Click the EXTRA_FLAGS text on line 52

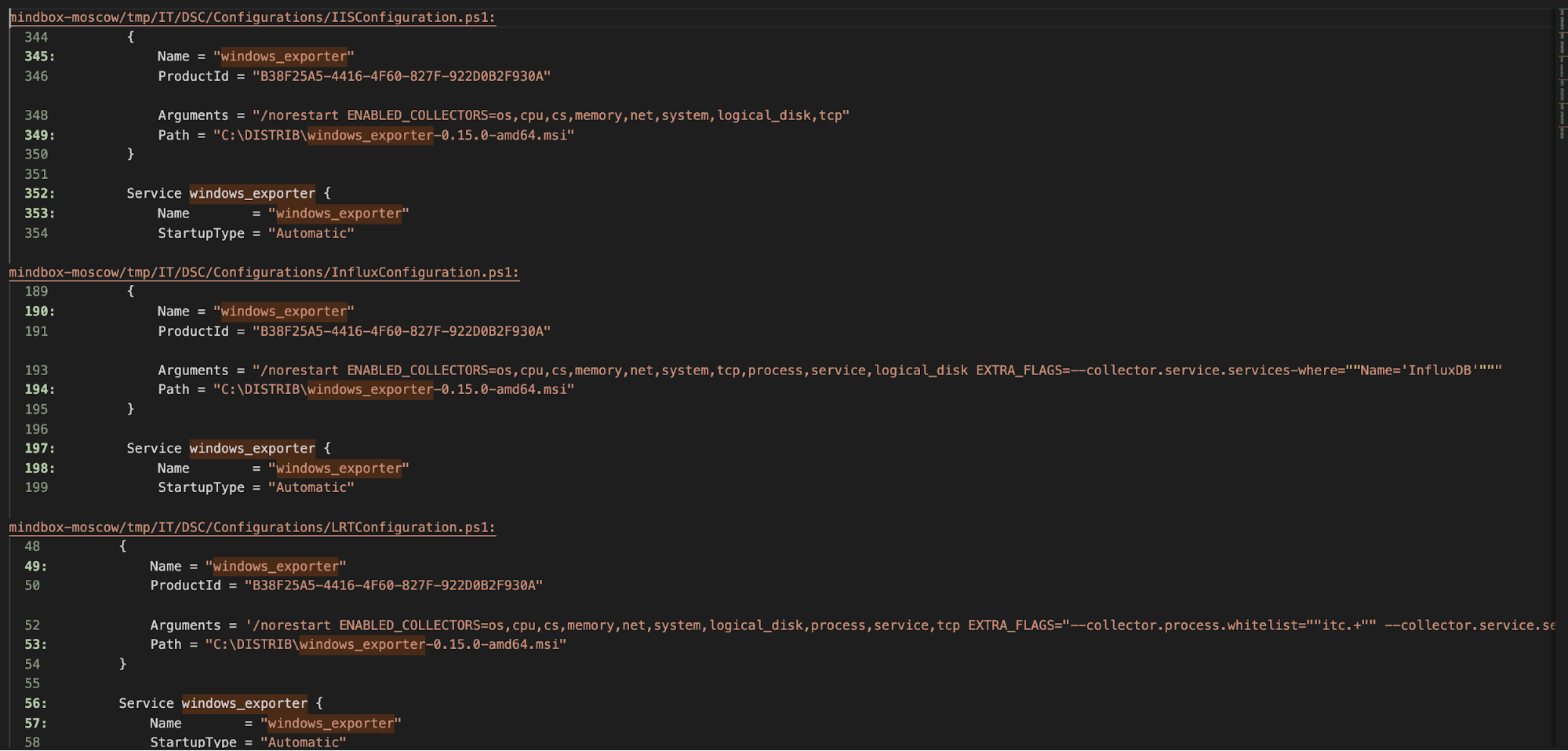pos(1015,625)
